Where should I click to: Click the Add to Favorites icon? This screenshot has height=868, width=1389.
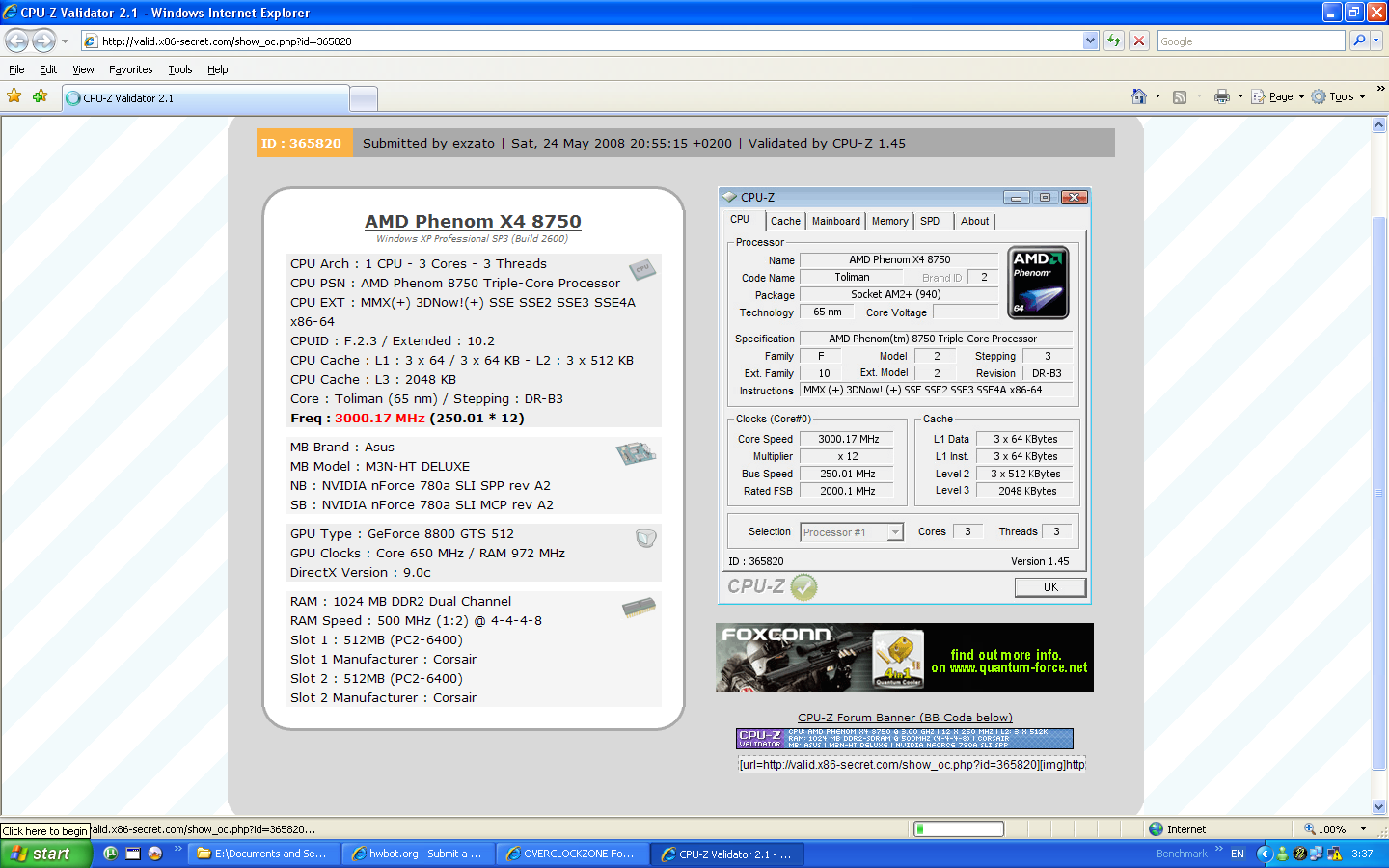(x=40, y=95)
